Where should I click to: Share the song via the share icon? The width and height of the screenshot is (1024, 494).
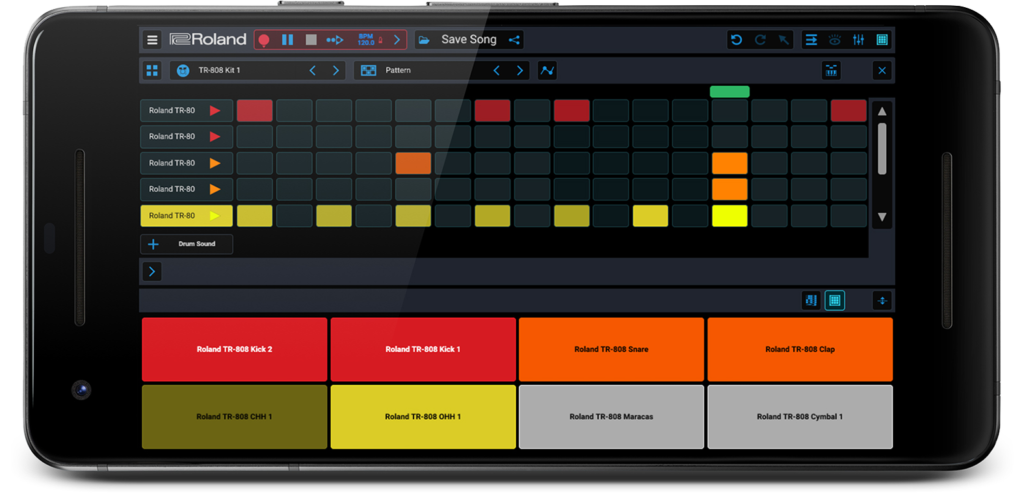coord(514,40)
